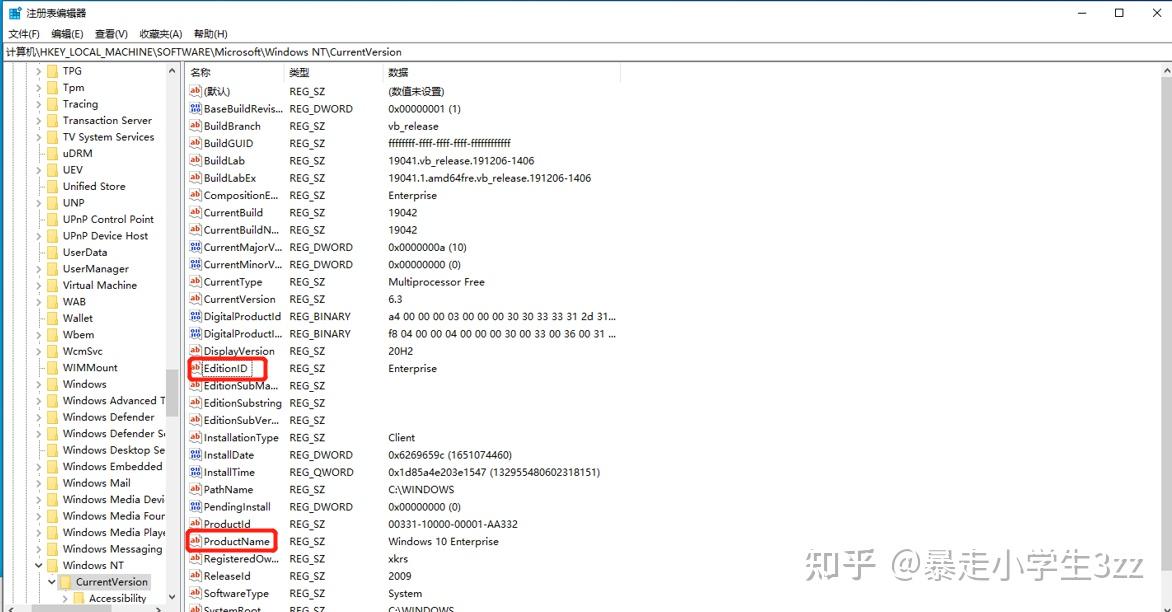
Task: Collapse the Windows NT key
Action: click(38, 565)
